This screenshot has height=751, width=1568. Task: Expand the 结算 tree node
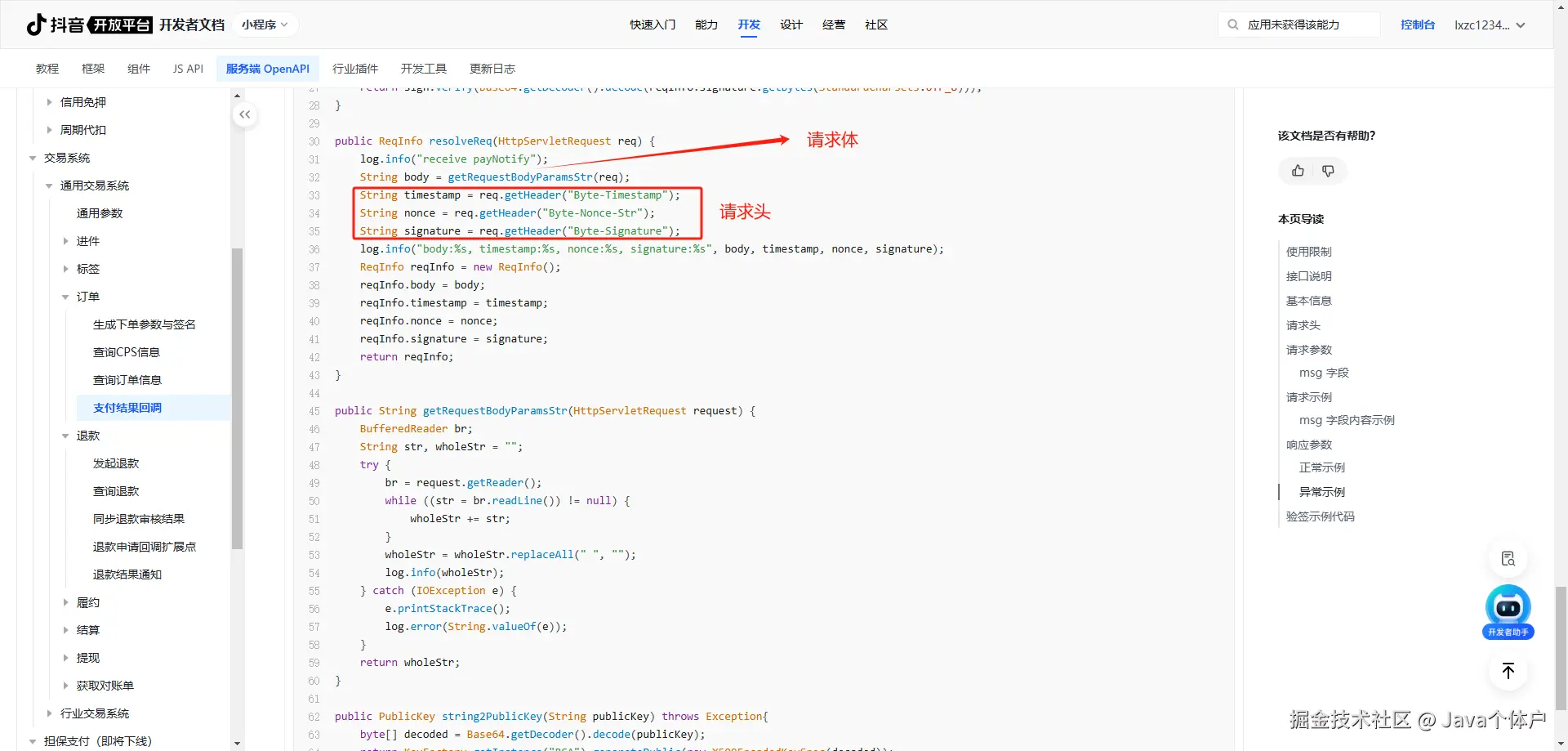[x=65, y=630]
